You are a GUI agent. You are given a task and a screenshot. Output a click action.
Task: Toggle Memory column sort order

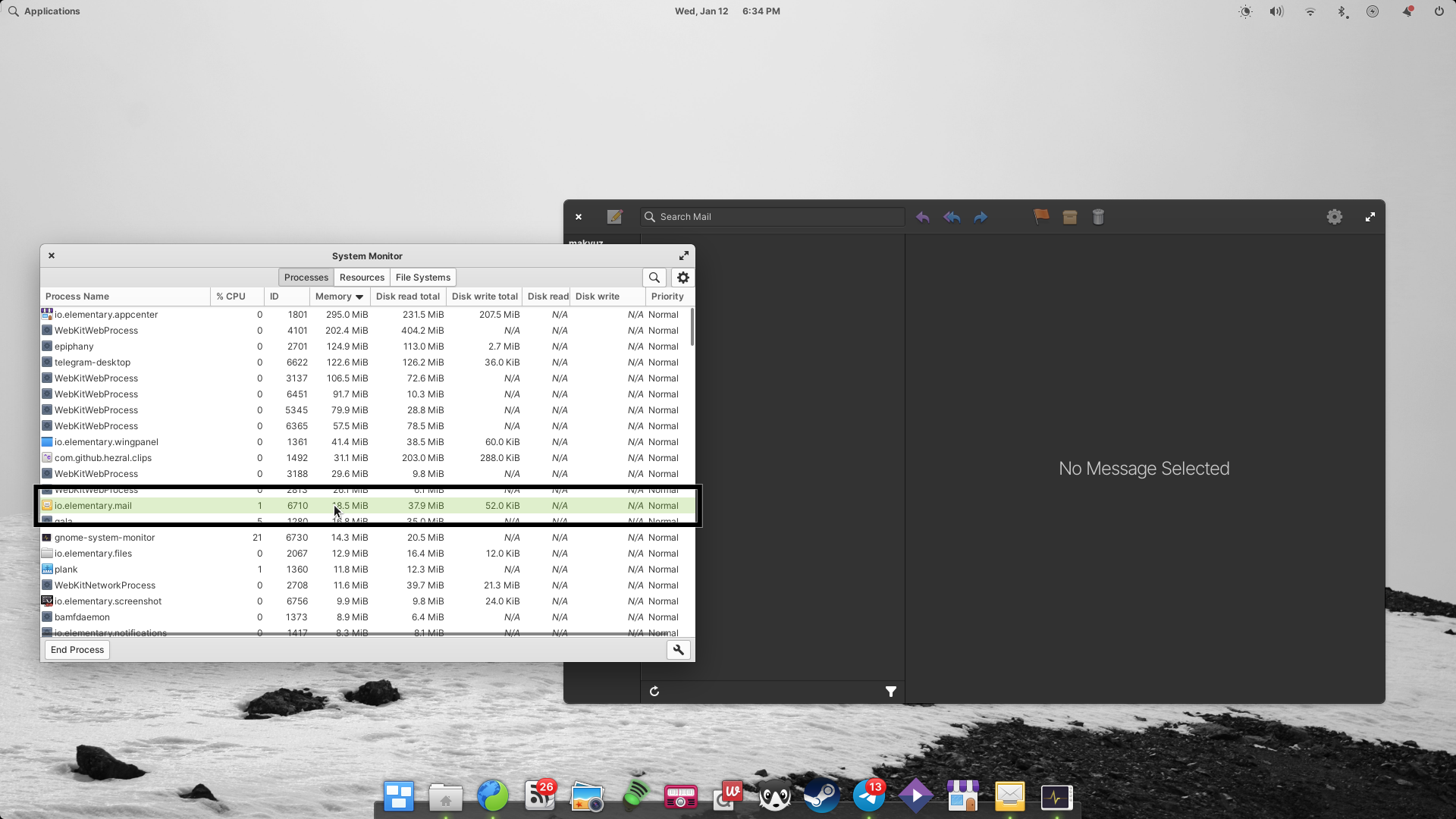click(x=338, y=297)
